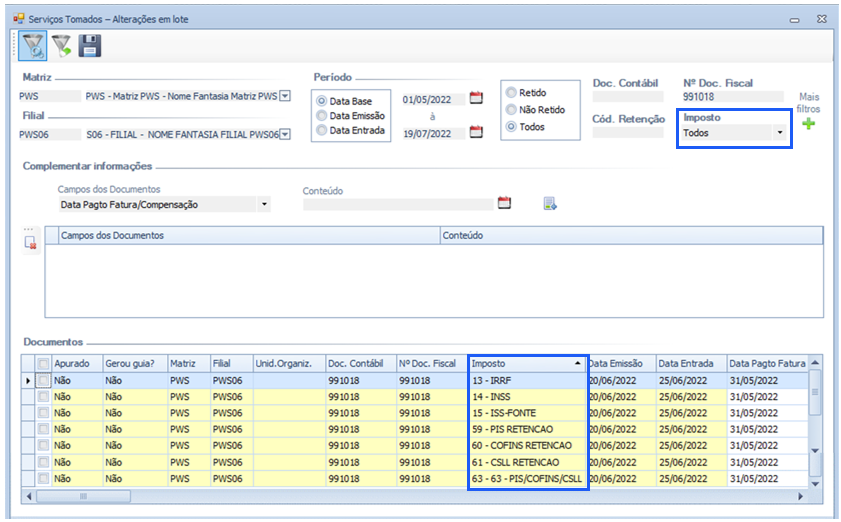The height and width of the screenshot is (522, 841).
Task: Select the Não Retido radio option
Action: click(x=511, y=110)
